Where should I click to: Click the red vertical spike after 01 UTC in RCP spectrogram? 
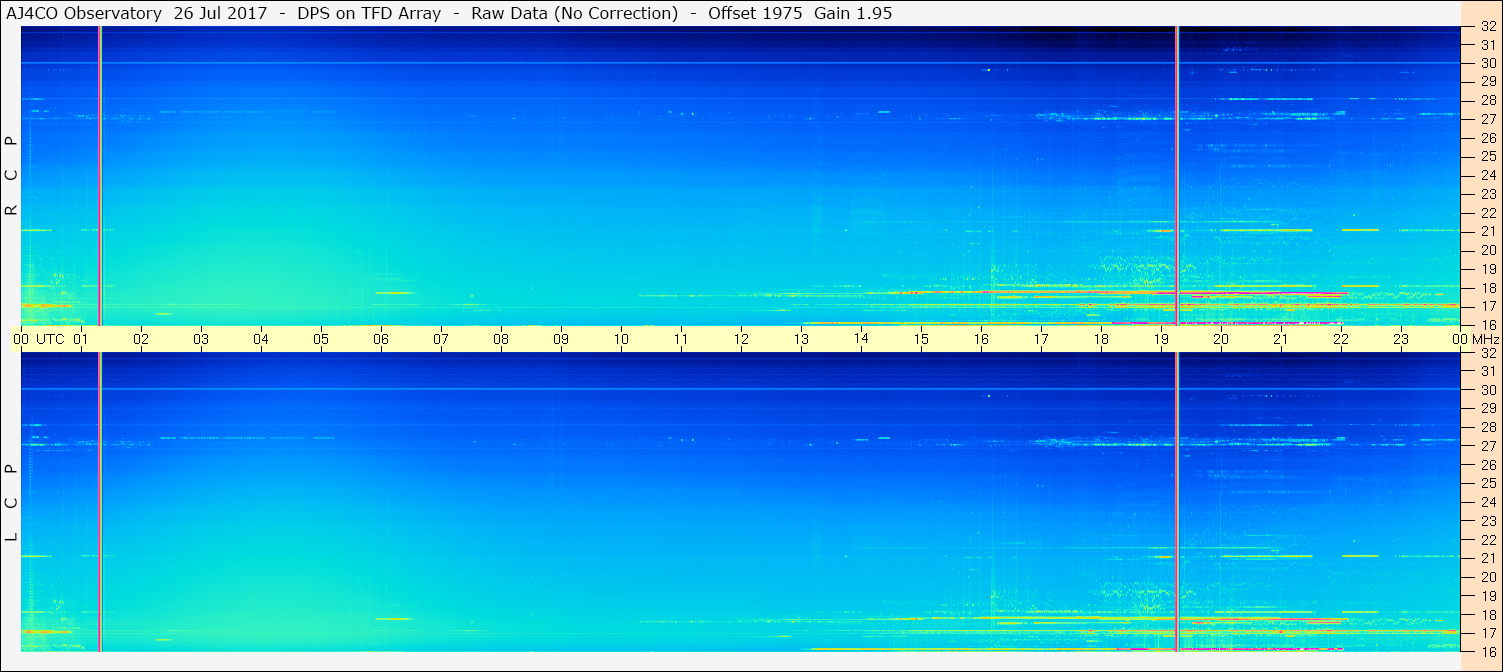coord(99,175)
